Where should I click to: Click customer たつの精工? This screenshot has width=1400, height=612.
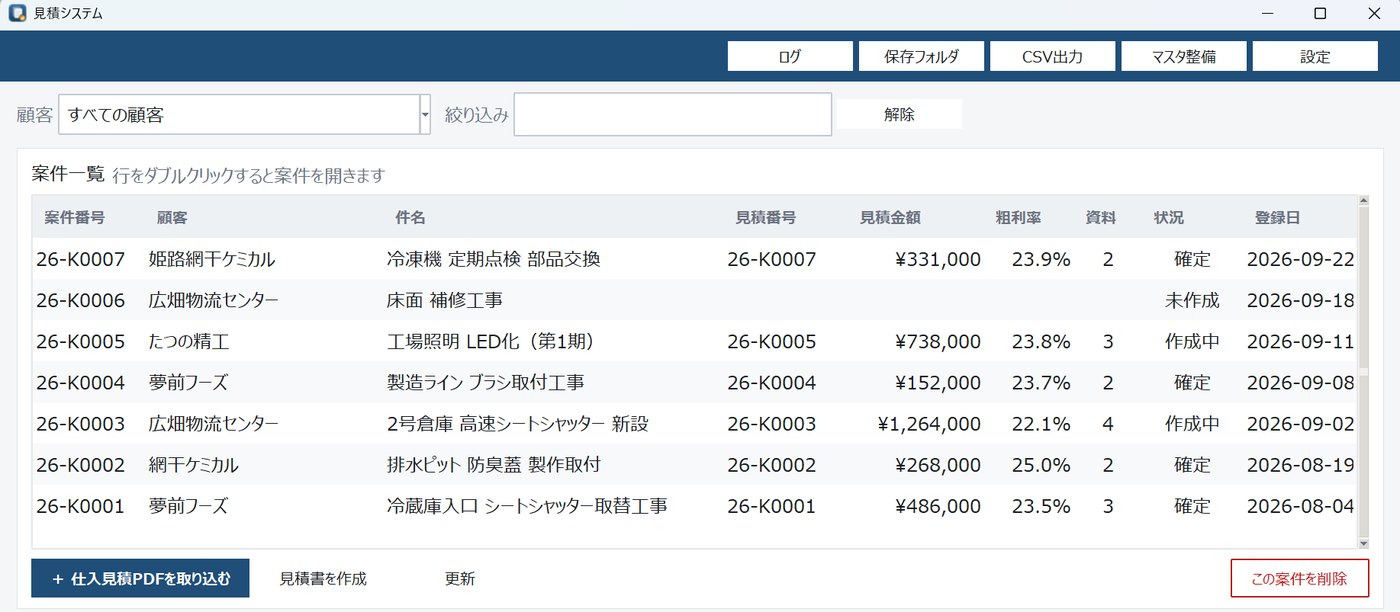(189, 341)
